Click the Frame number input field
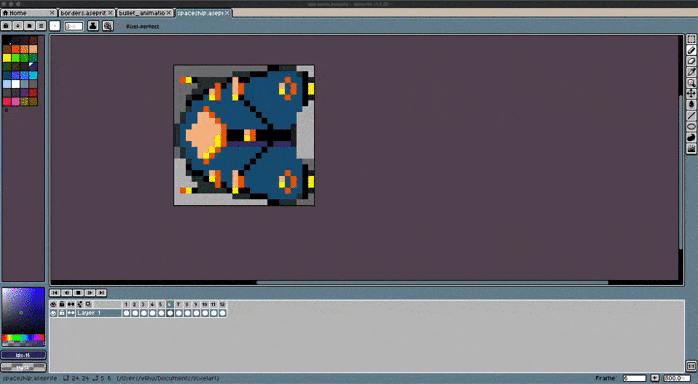The image size is (698, 384). pyautogui.click(x=634, y=378)
